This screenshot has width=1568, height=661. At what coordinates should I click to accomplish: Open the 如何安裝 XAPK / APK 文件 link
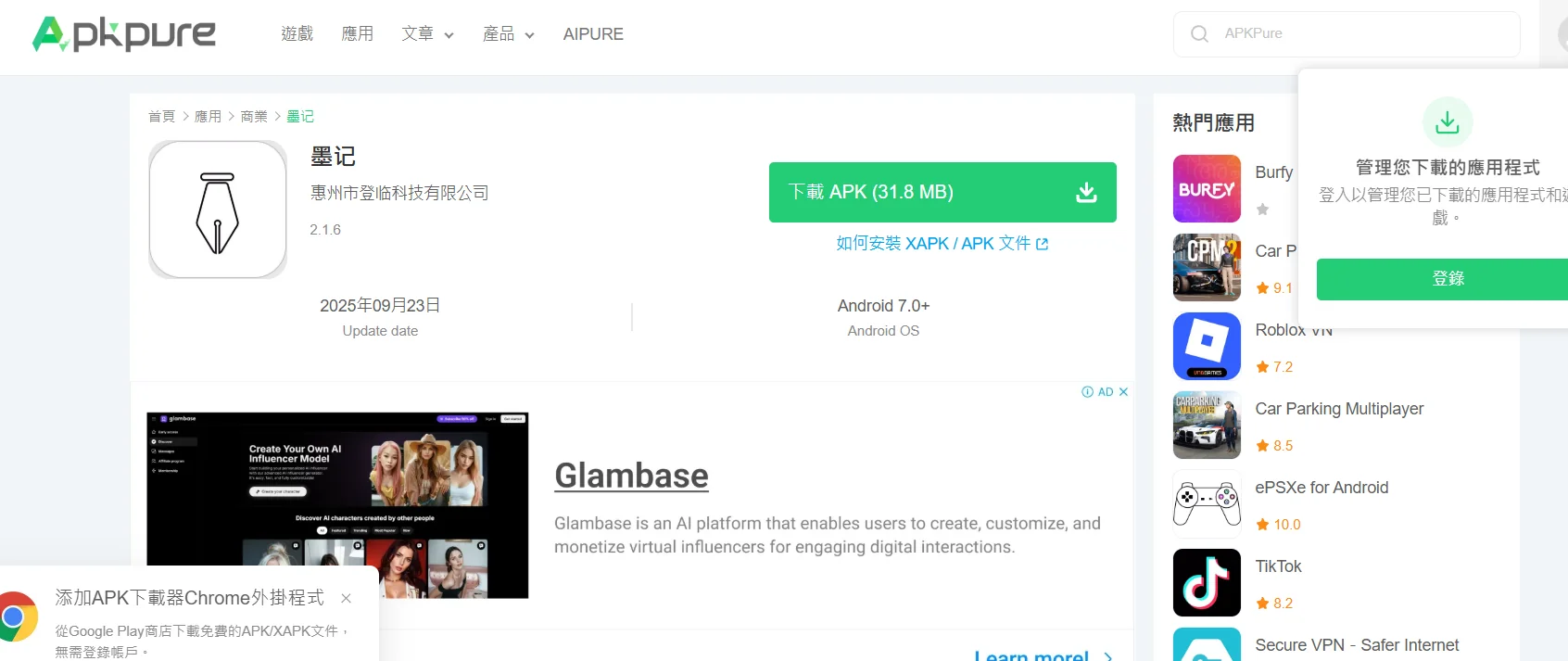(942, 244)
